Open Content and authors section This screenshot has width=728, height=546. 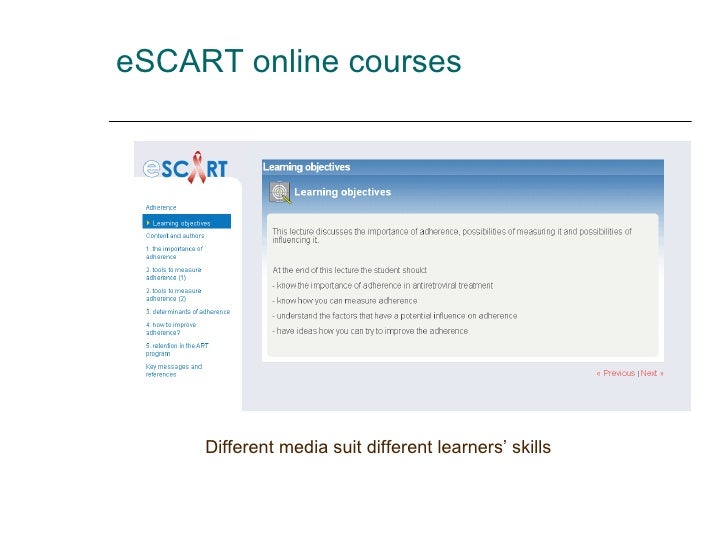tap(175, 236)
